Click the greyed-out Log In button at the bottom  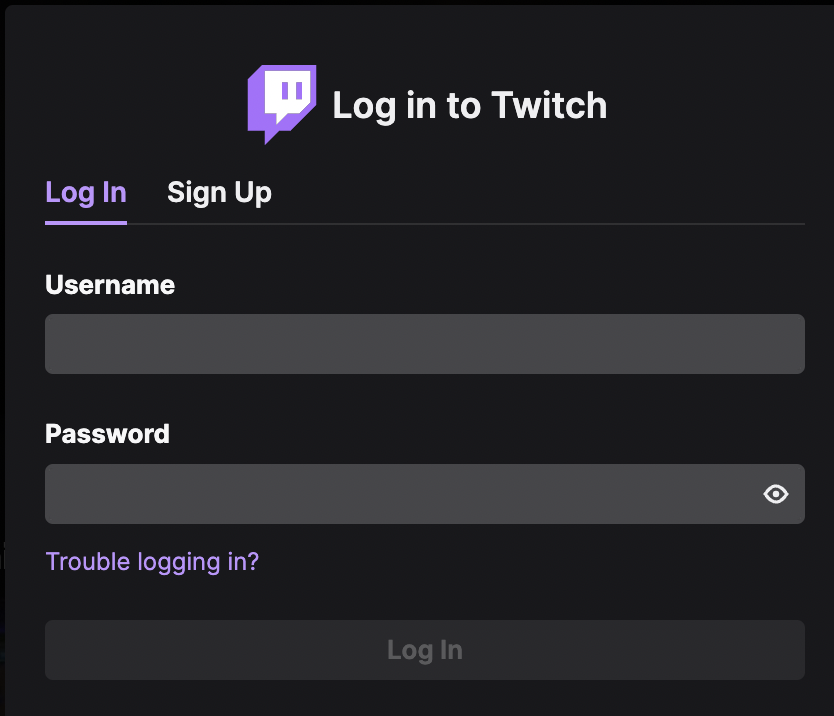pos(424,650)
